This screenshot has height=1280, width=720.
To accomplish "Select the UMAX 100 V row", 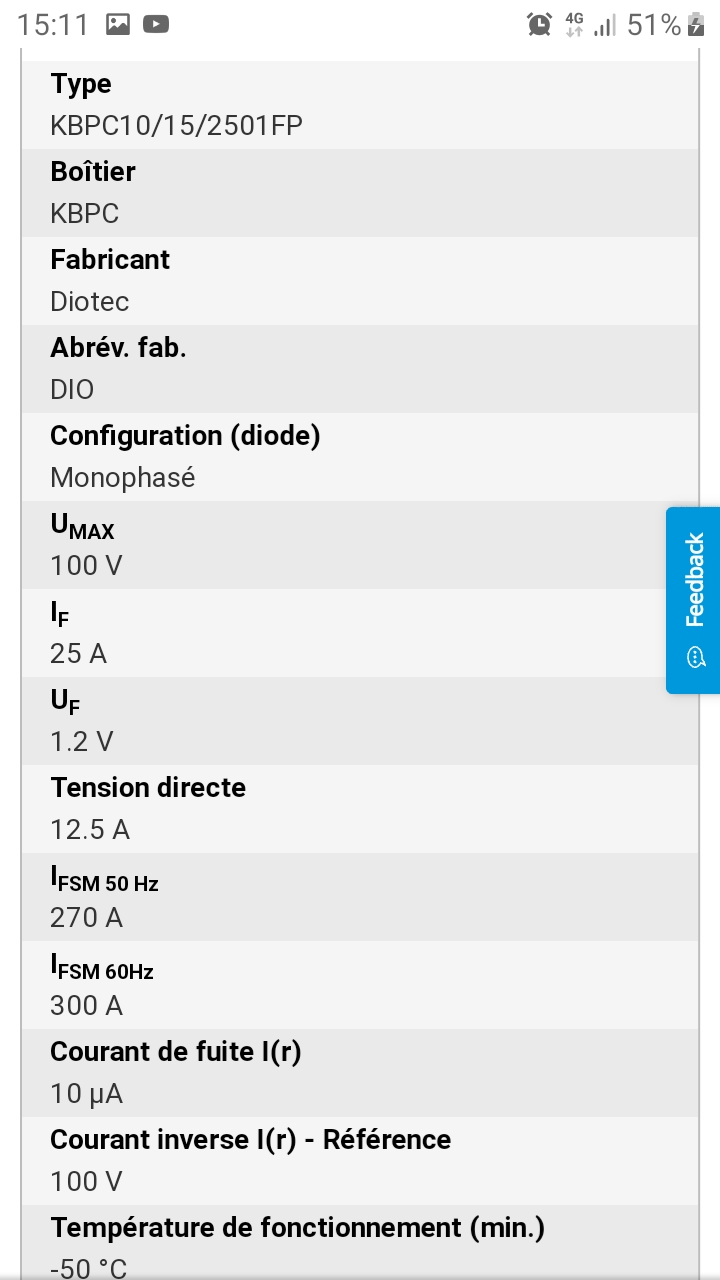I will coord(360,545).
